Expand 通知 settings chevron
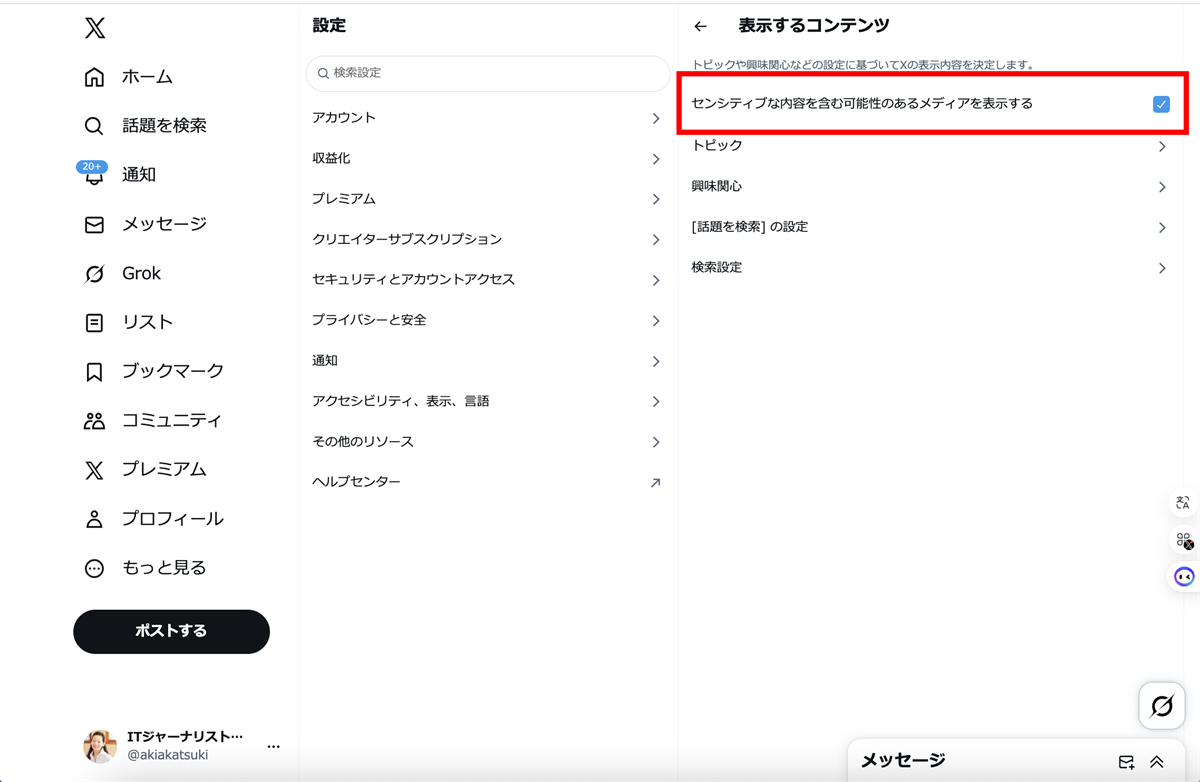 point(656,361)
